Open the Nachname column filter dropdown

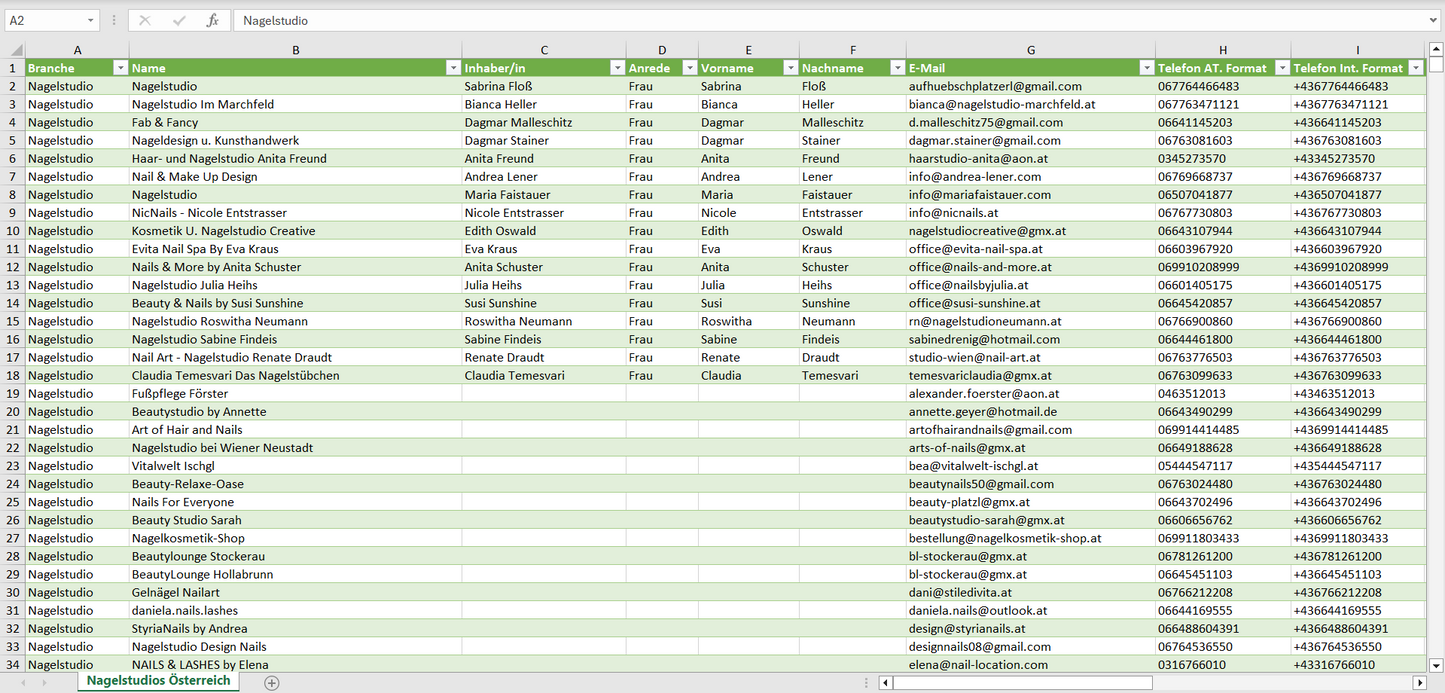(x=897, y=68)
